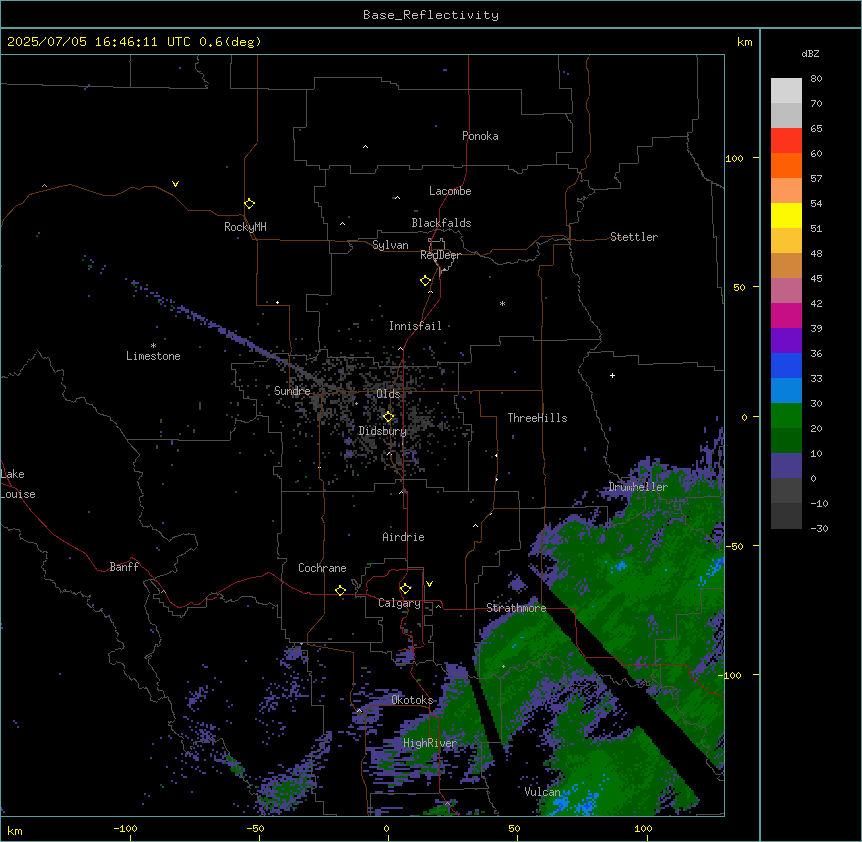The height and width of the screenshot is (842, 862).
Task: Click the Ponoka city label
Action: pos(480,136)
